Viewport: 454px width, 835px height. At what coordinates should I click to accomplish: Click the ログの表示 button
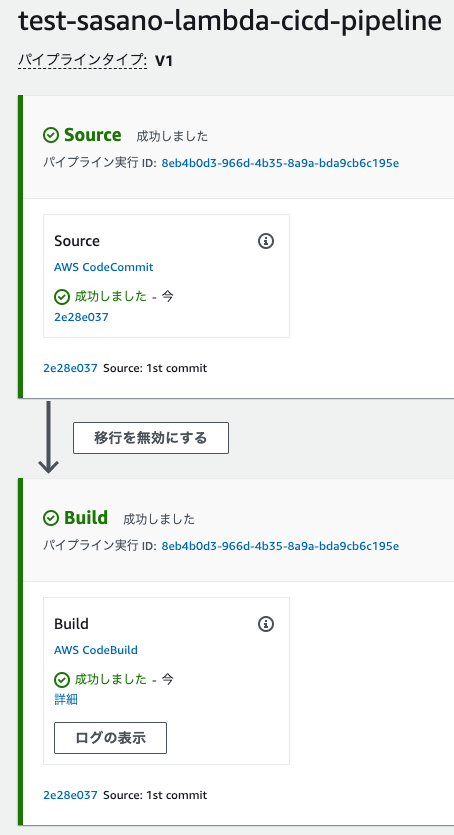tap(110, 738)
